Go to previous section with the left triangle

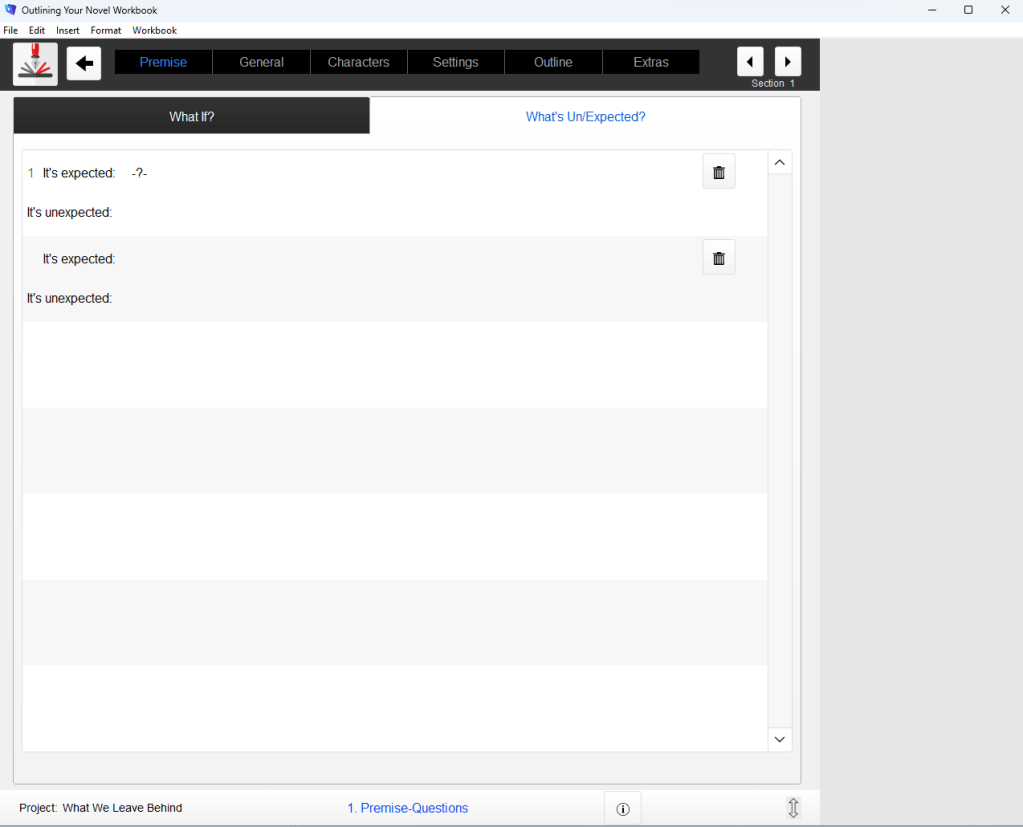750,62
